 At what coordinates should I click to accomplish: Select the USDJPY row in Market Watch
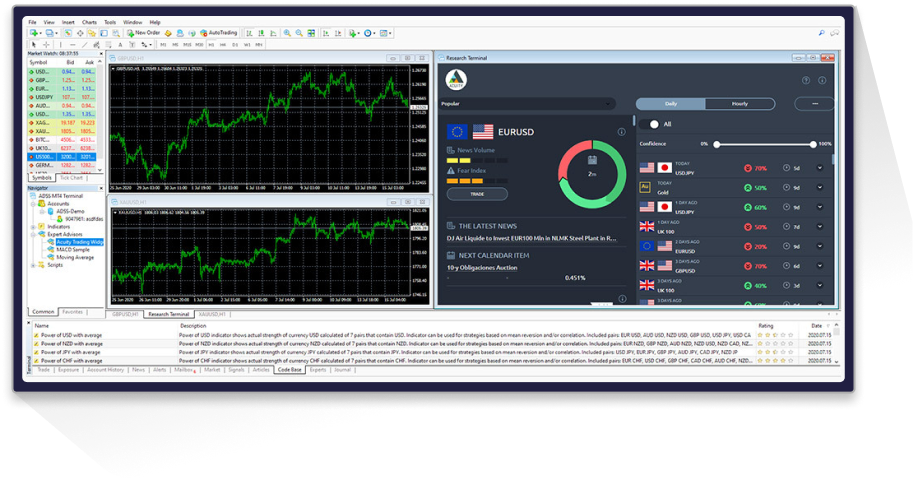(62, 97)
